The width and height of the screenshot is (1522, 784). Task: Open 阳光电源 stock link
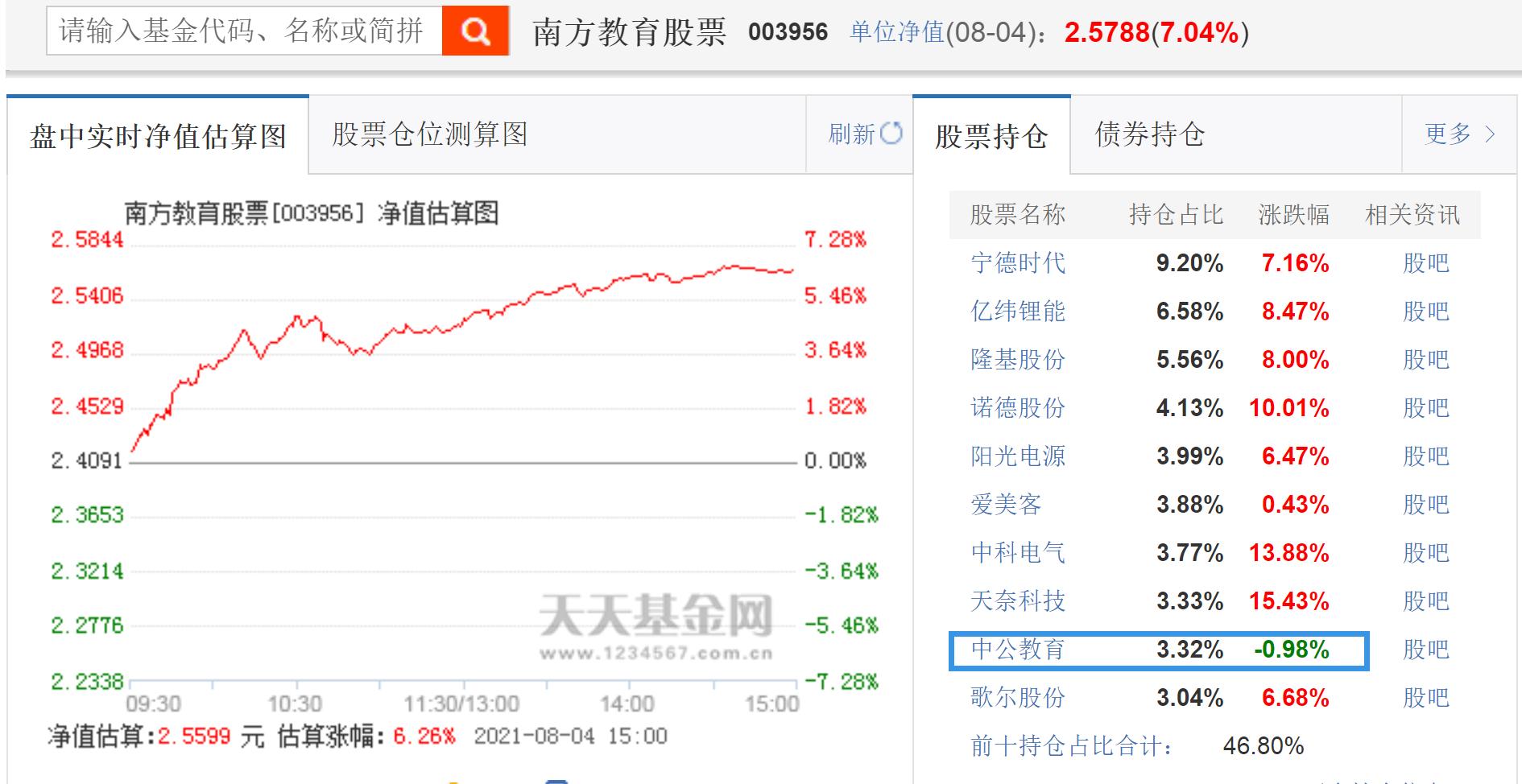coord(1018,456)
